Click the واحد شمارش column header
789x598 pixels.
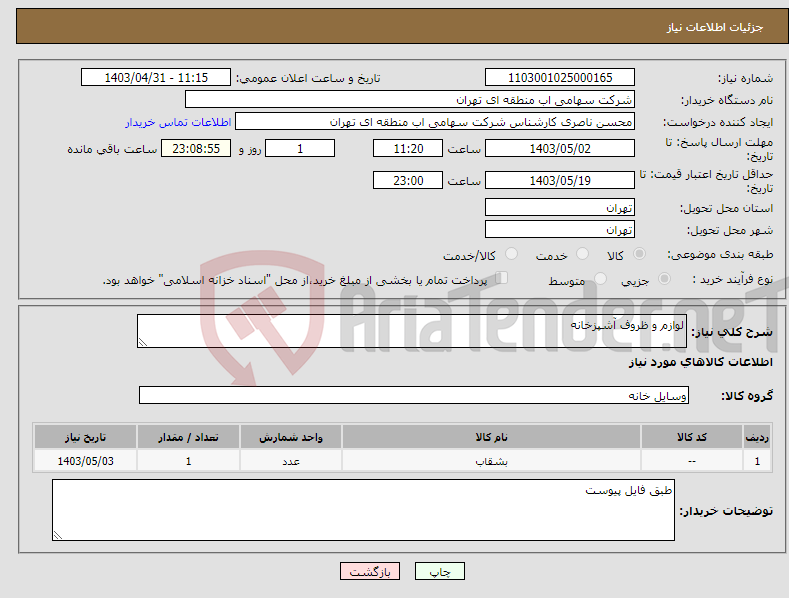coord(291,437)
